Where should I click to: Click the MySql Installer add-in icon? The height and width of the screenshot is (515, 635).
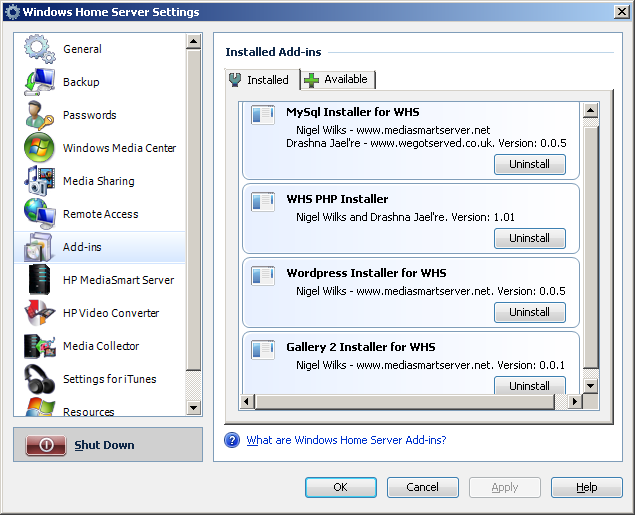263,115
